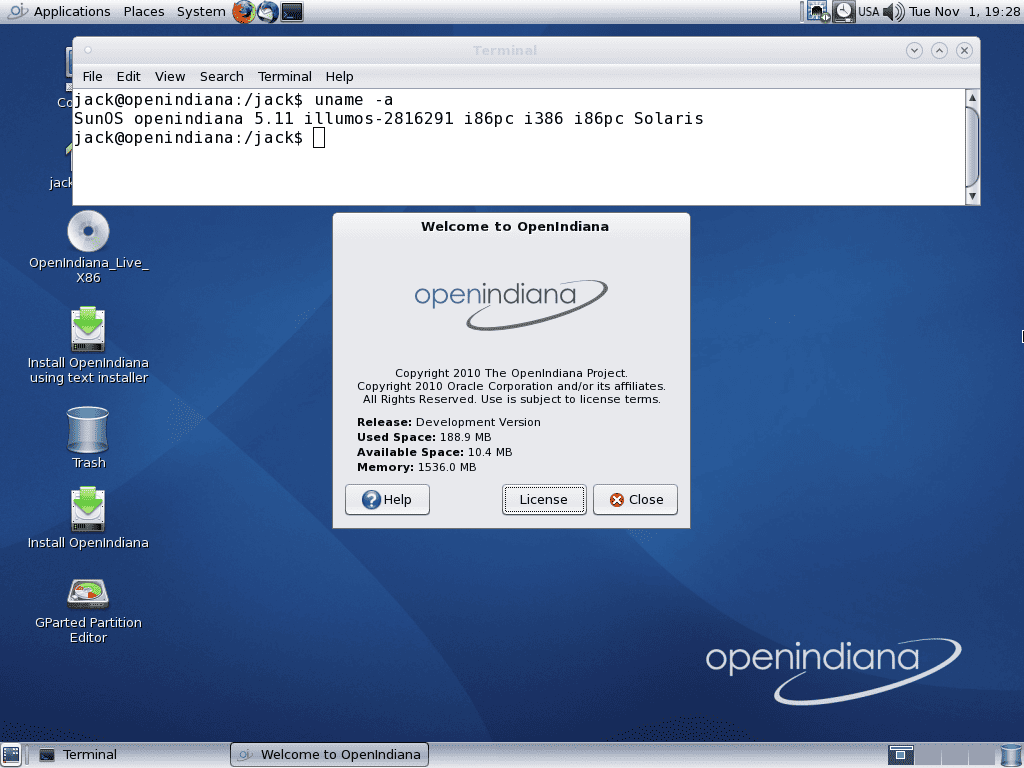Select the GParted Partition Editor icon
This screenshot has height=768, width=1024.
(88, 594)
